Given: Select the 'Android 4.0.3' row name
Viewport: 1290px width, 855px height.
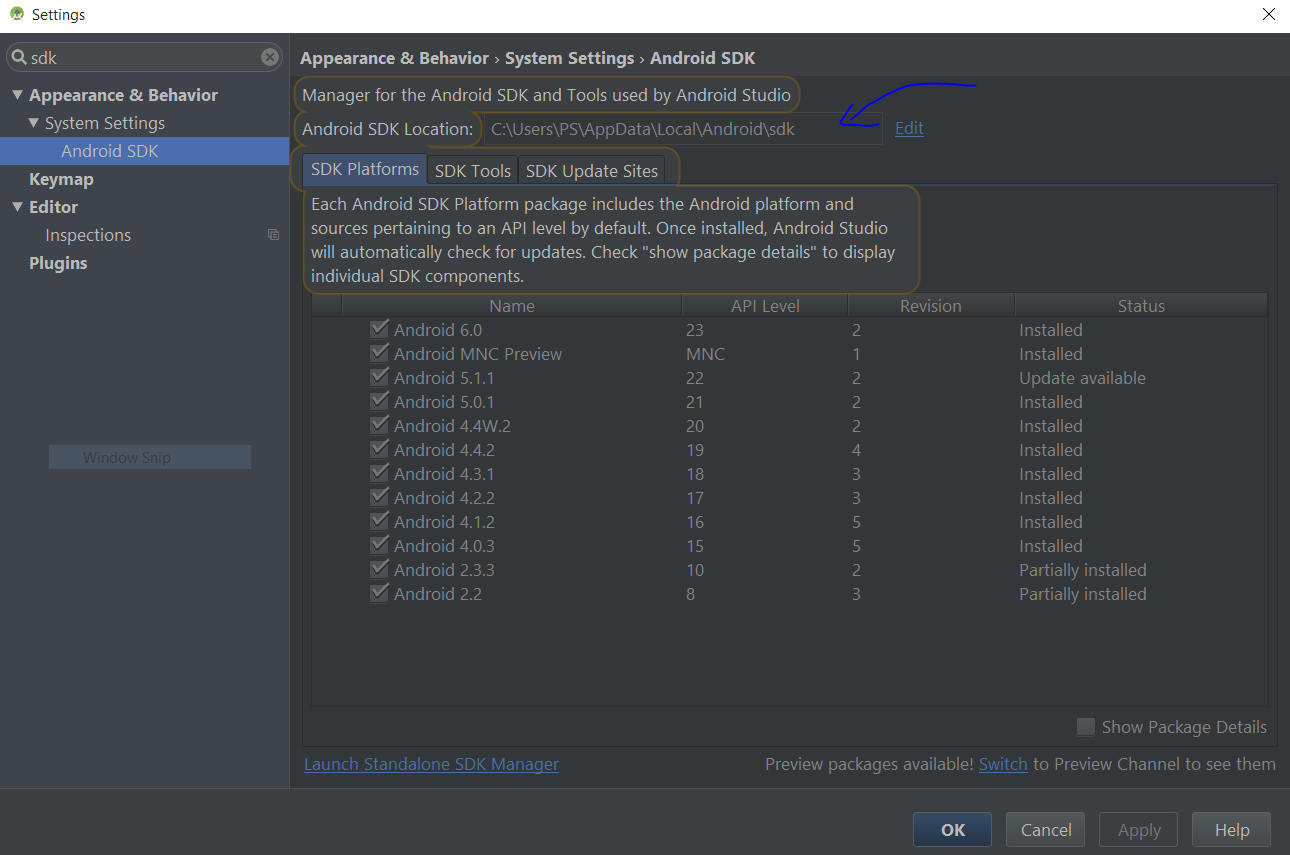Looking at the screenshot, I should point(444,546).
